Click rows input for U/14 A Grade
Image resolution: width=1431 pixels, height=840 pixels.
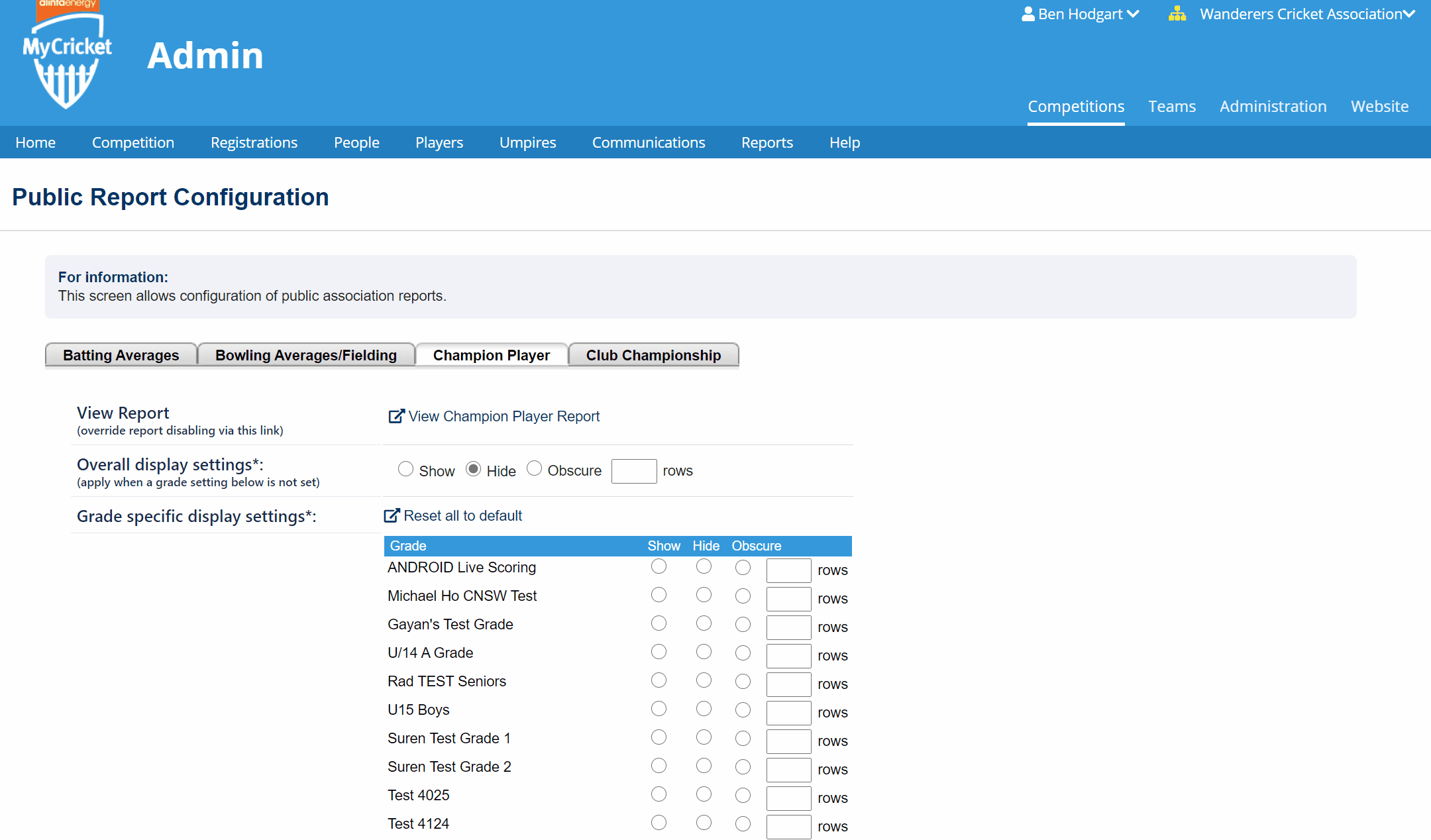[789, 656]
